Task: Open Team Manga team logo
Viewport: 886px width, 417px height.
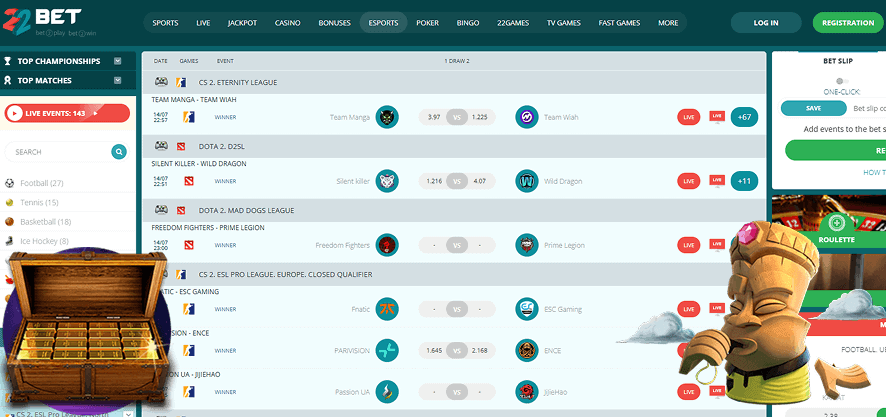Action: click(387, 117)
